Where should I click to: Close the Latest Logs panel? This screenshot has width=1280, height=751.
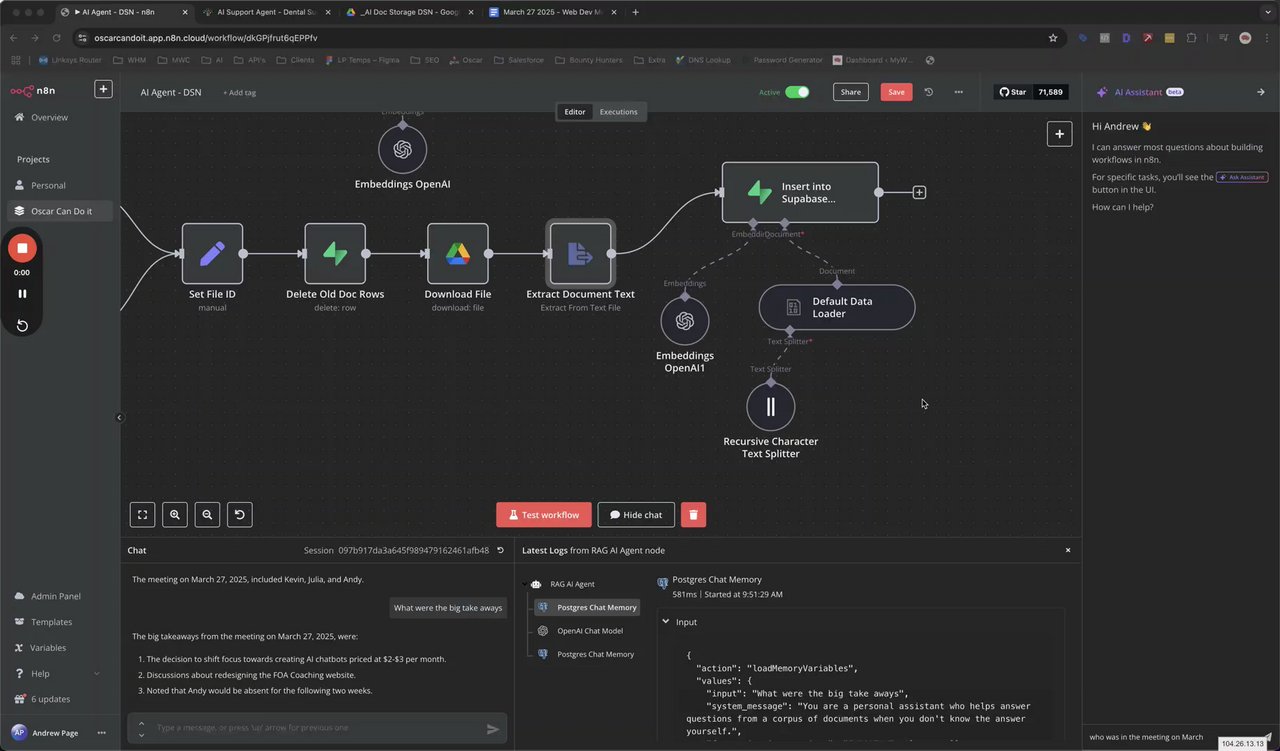(1067, 550)
